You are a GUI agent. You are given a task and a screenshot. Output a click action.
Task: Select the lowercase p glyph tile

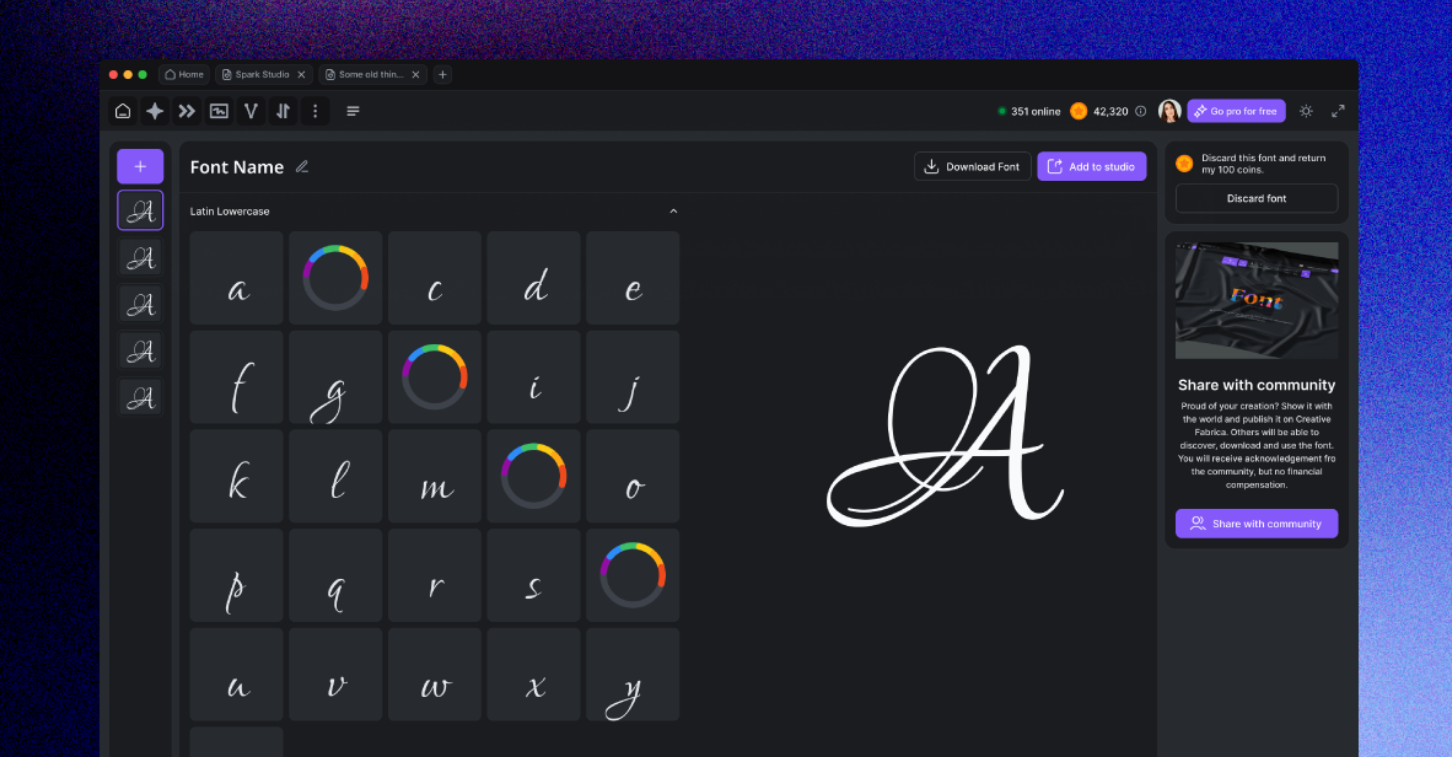237,575
